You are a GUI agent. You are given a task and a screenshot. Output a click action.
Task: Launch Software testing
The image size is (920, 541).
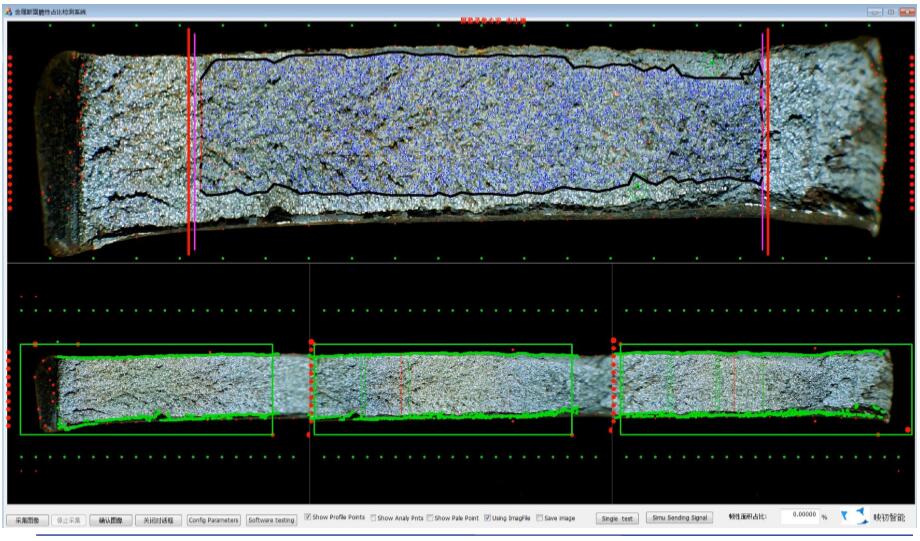click(x=271, y=520)
